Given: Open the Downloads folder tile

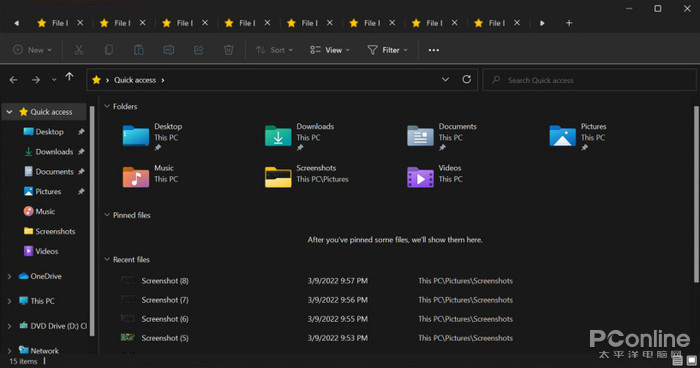Looking at the screenshot, I should pos(300,137).
